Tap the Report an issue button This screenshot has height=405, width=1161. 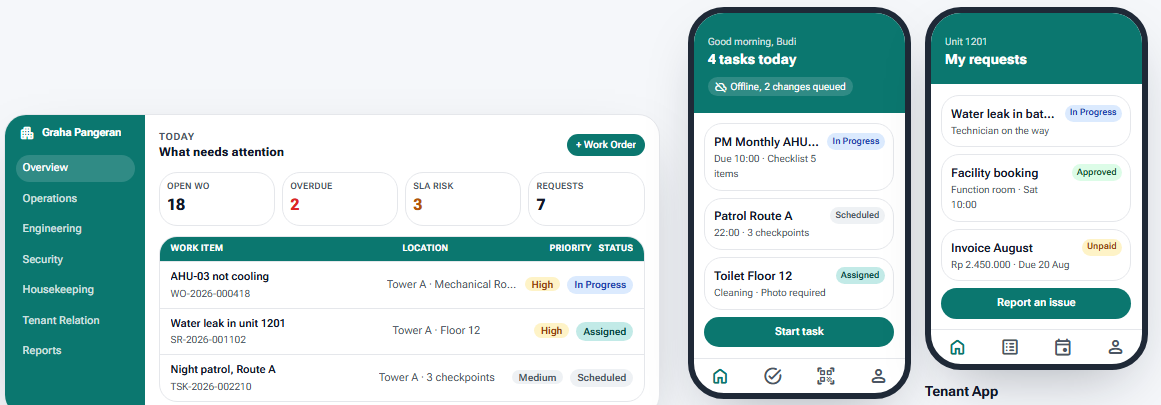click(1036, 303)
